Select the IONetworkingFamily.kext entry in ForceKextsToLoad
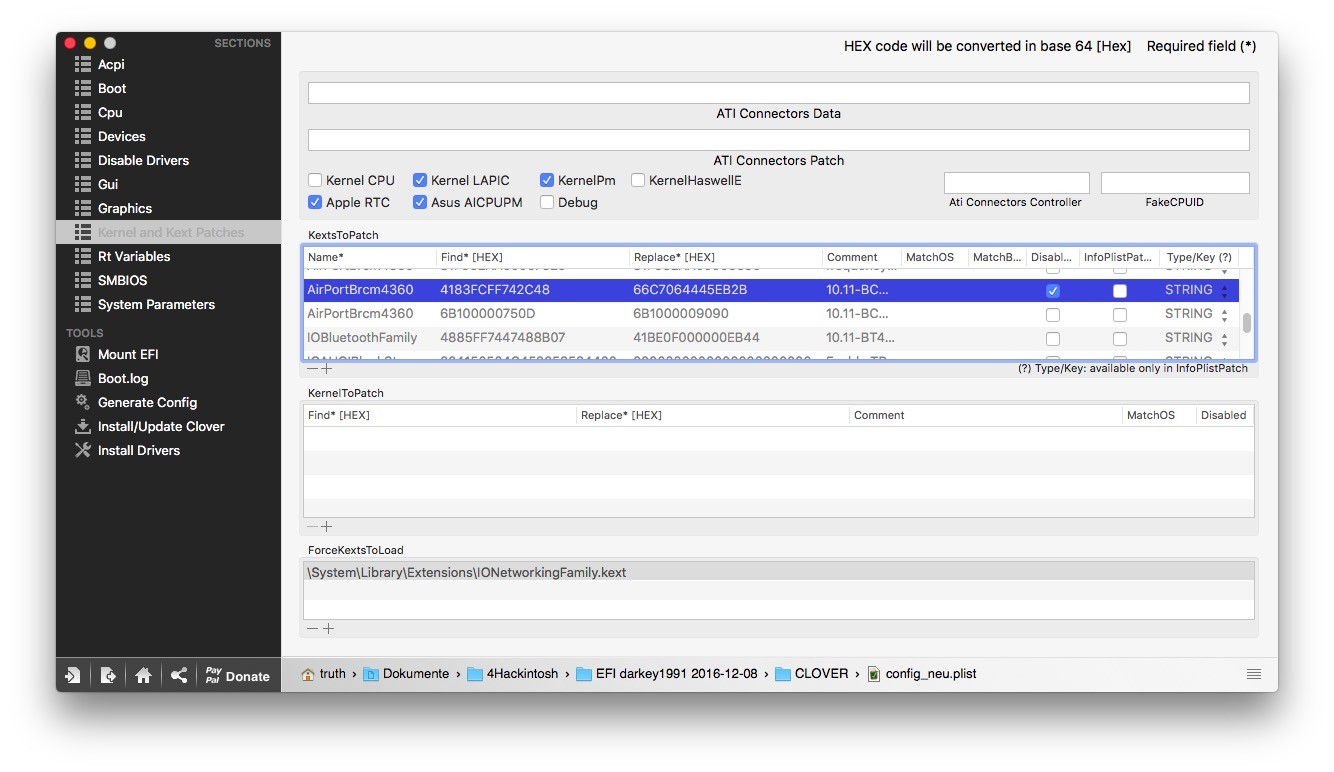The height and width of the screenshot is (772, 1334). click(x=778, y=572)
